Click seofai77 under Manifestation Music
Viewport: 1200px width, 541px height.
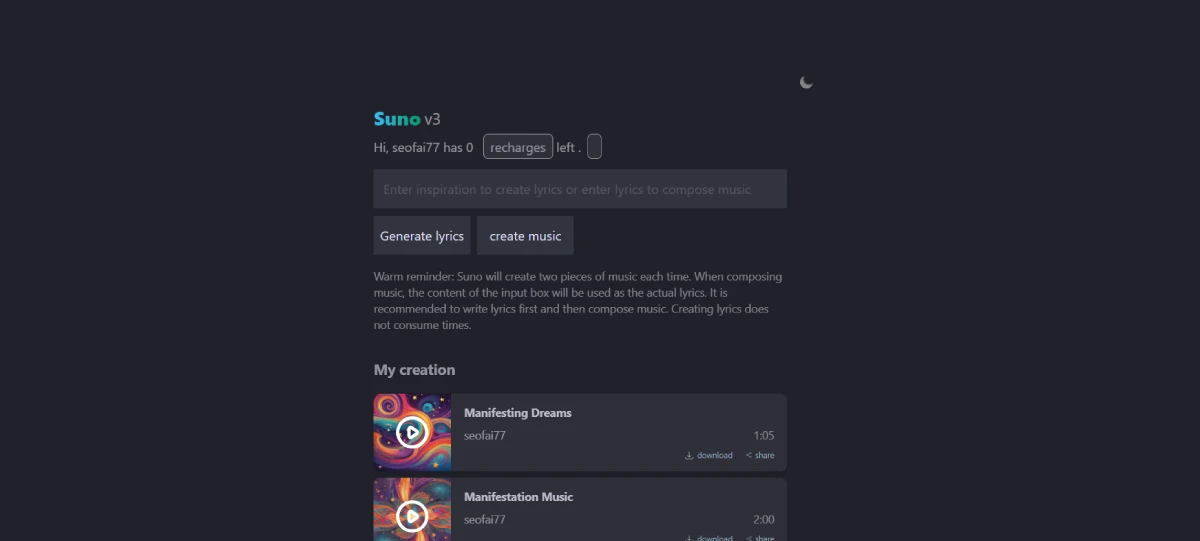pyautogui.click(x=485, y=520)
